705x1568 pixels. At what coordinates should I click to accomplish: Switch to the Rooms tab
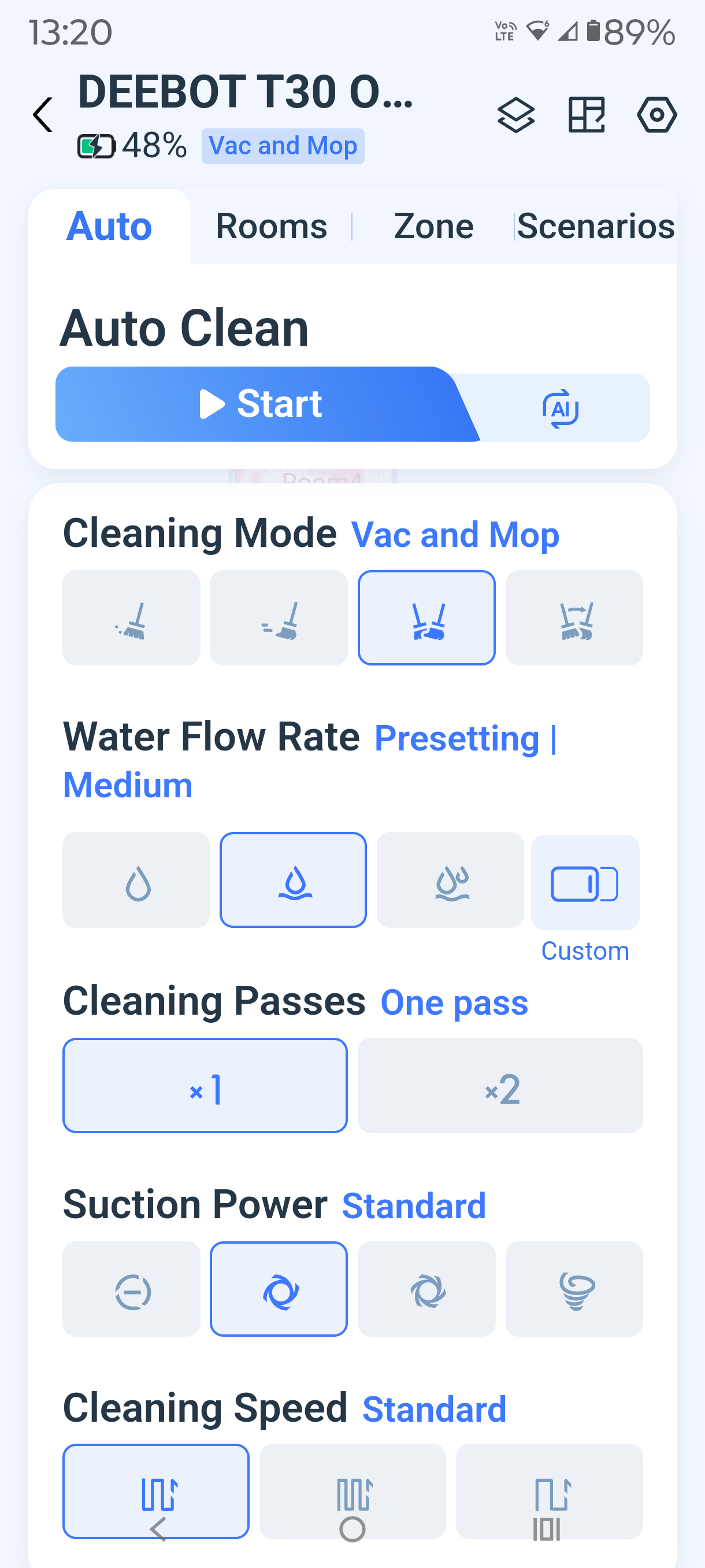(x=271, y=227)
